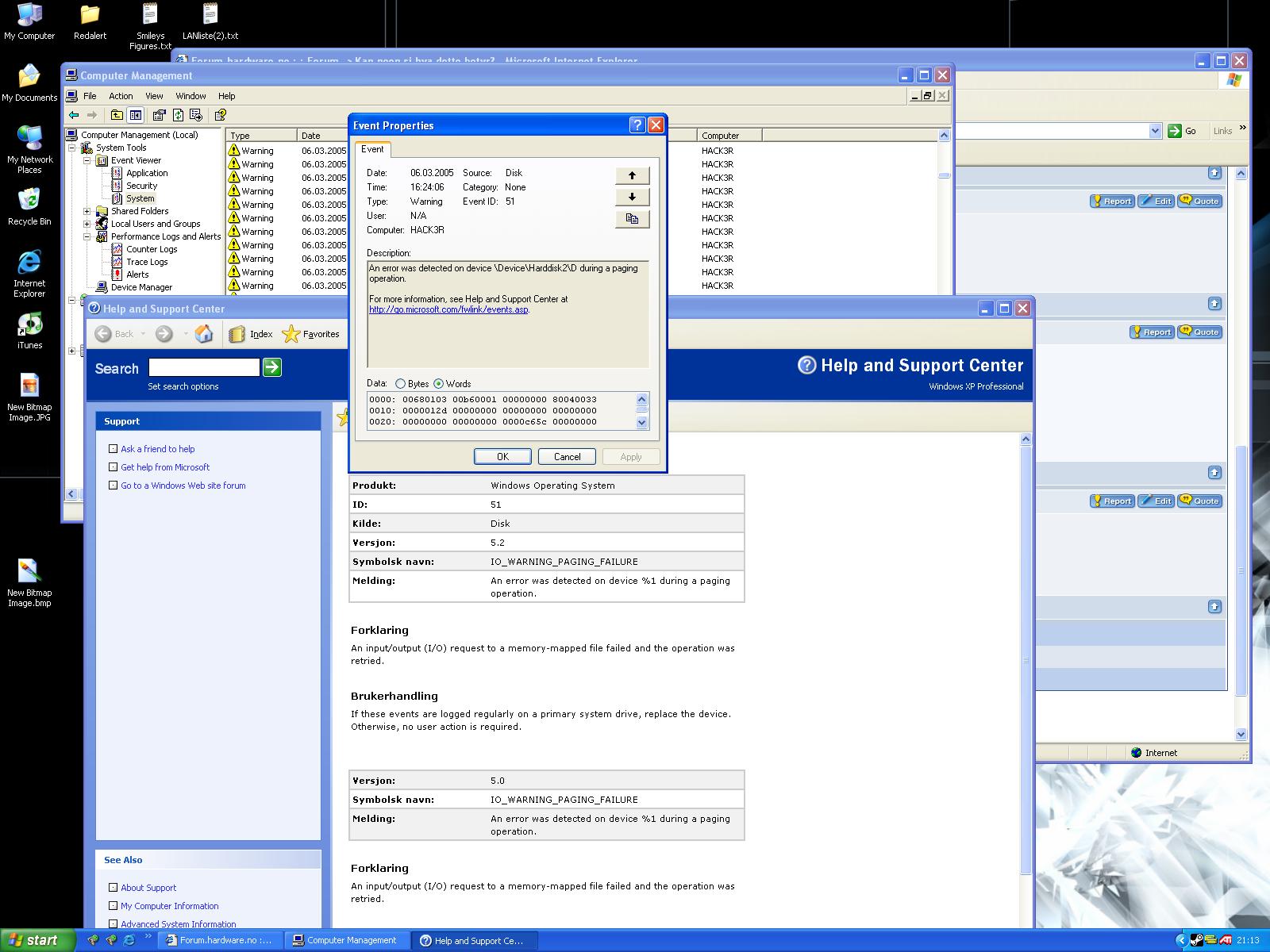The image size is (1270, 952).
Task: Expand Local Users and Groups node
Action: tap(87, 224)
